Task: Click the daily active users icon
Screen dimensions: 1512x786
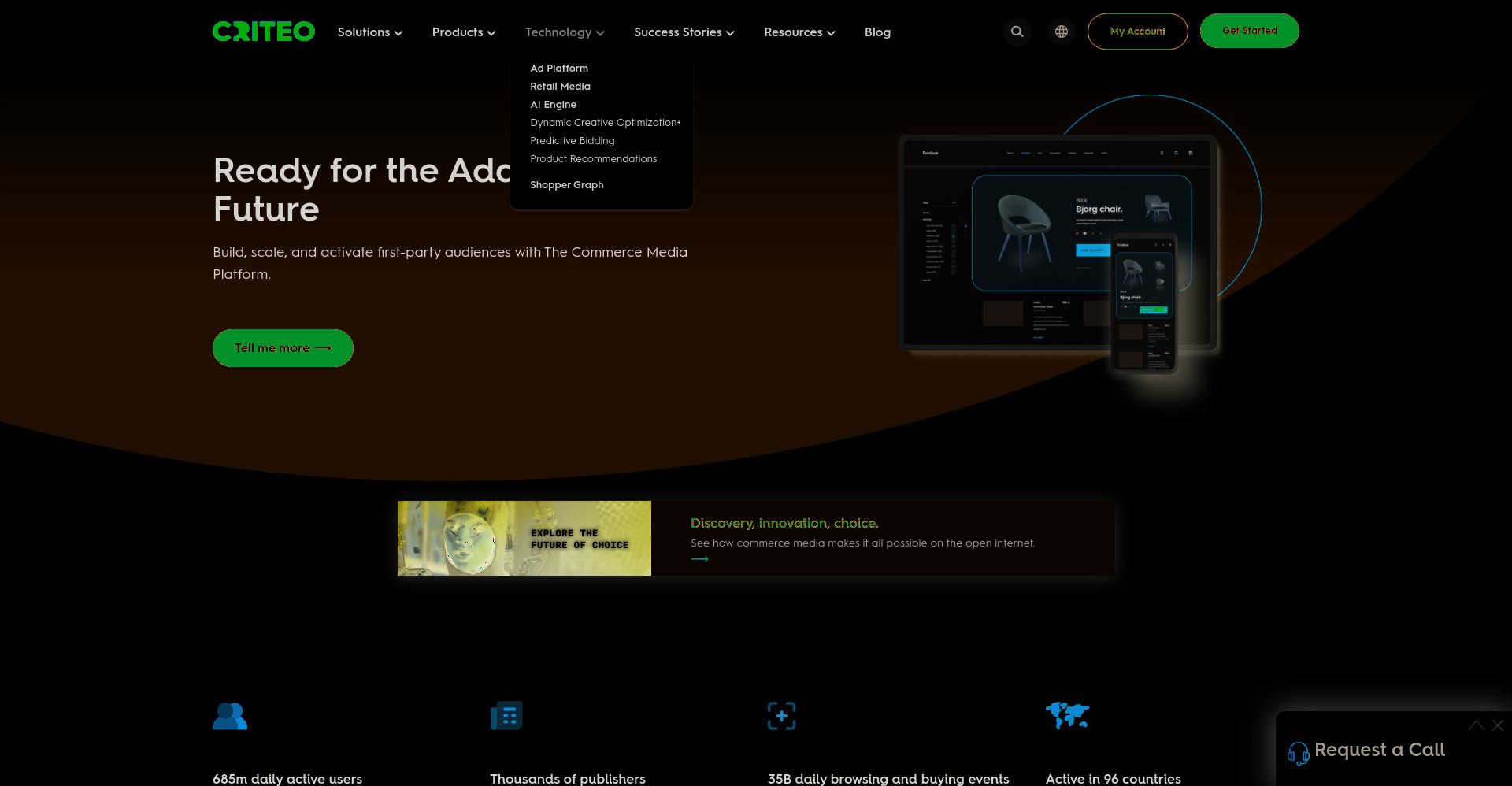Action: (x=230, y=716)
